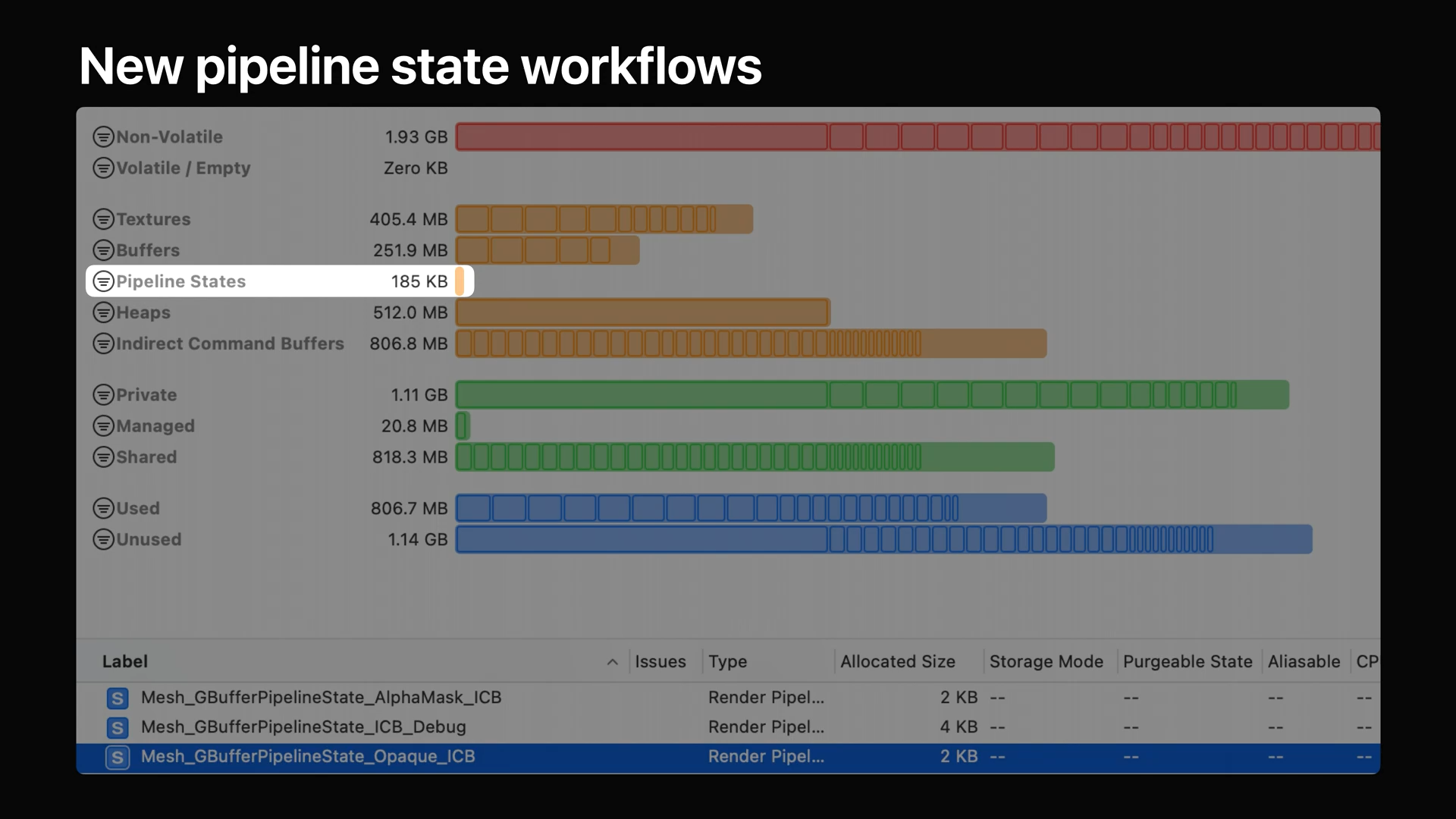Click the Purgeable State column header
Screen dimensions: 1456x819
coord(1187,662)
